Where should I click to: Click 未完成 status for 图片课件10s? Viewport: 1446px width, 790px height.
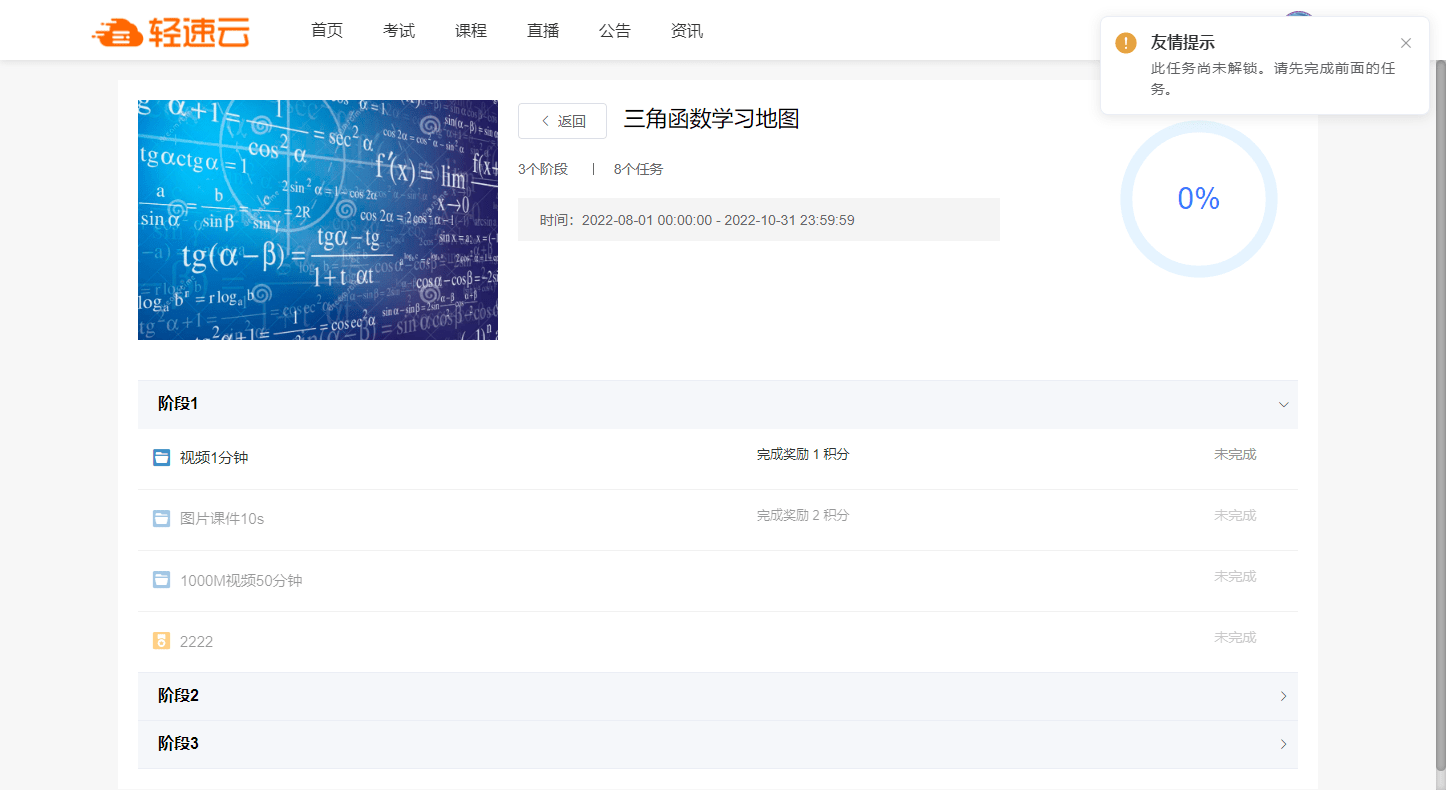point(1235,515)
